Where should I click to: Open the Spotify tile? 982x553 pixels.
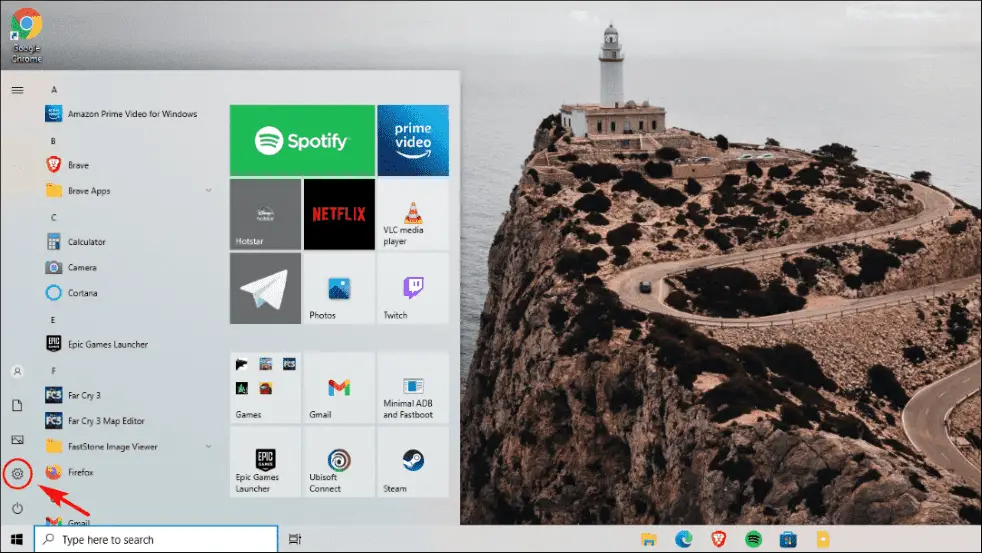coord(302,140)
